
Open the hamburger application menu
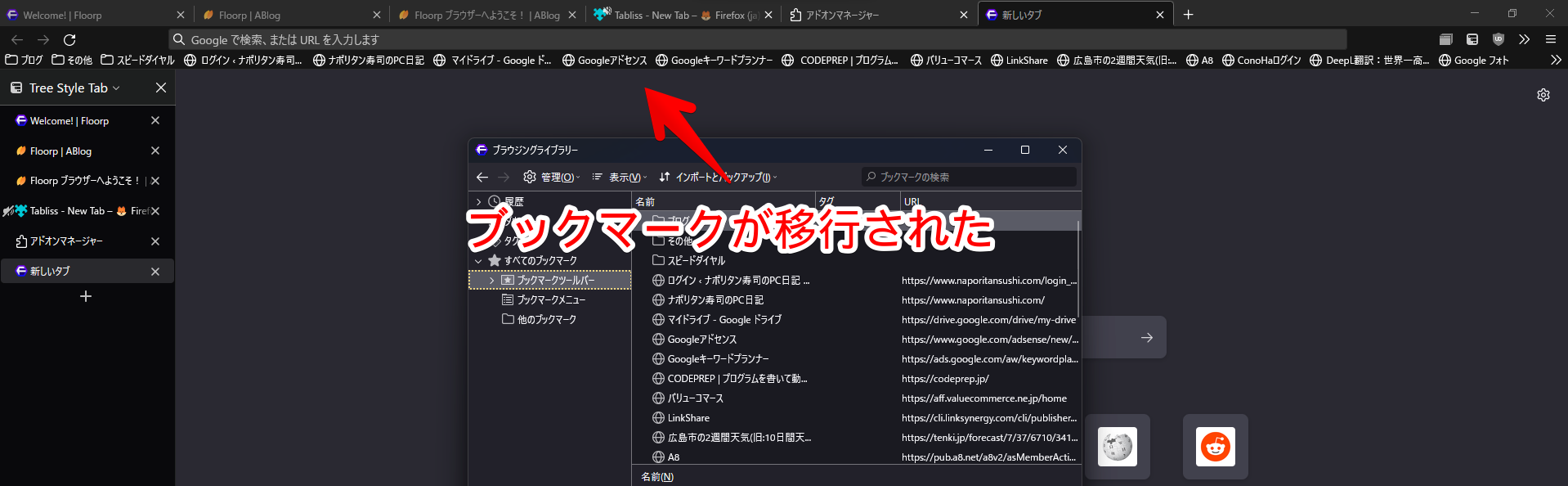click(1551, 39)
